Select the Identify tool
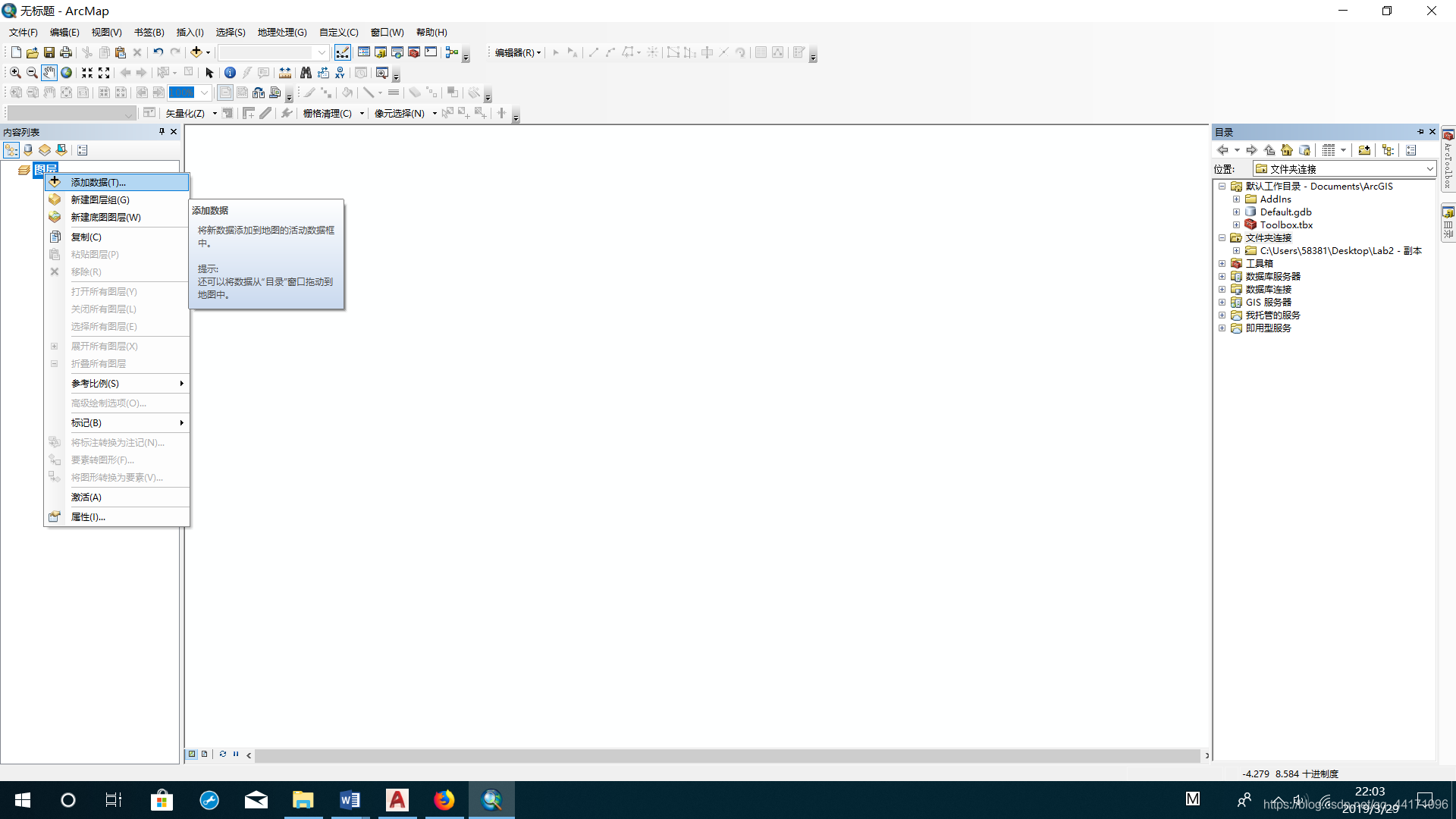The width and height of the screenshot is (1456, 819). pos(230,73)
